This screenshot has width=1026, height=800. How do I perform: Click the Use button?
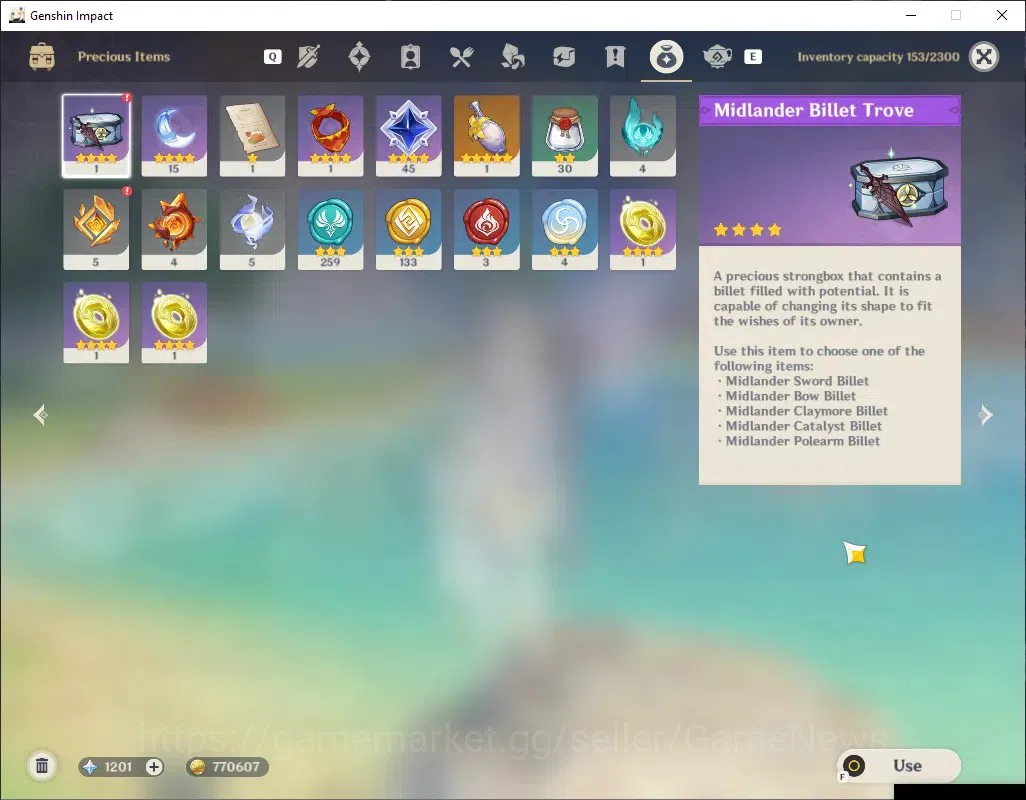tap(898, 765)
